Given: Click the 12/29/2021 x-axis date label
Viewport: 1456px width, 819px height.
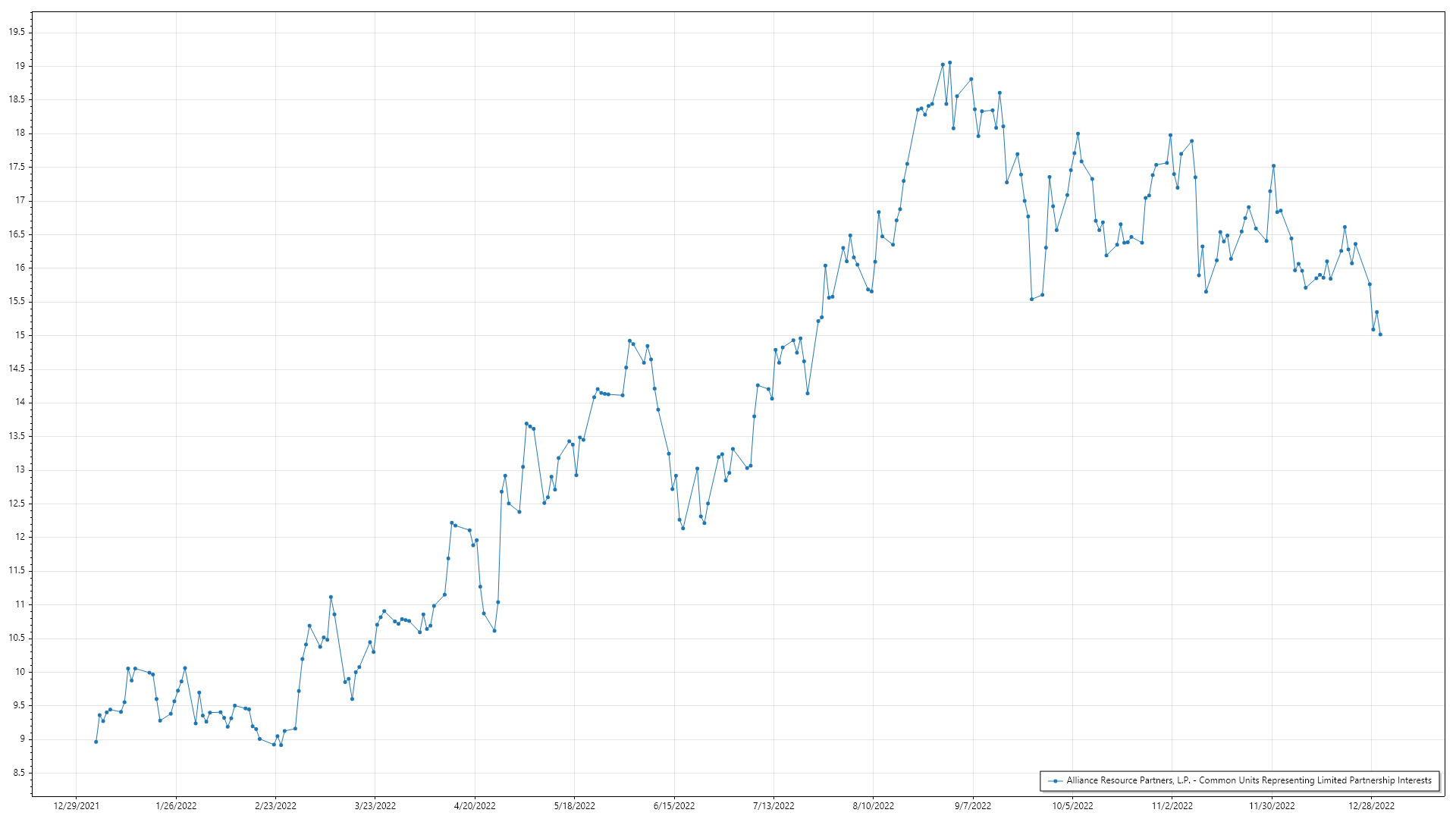Looking at the screenshot, I should point(76,805).
